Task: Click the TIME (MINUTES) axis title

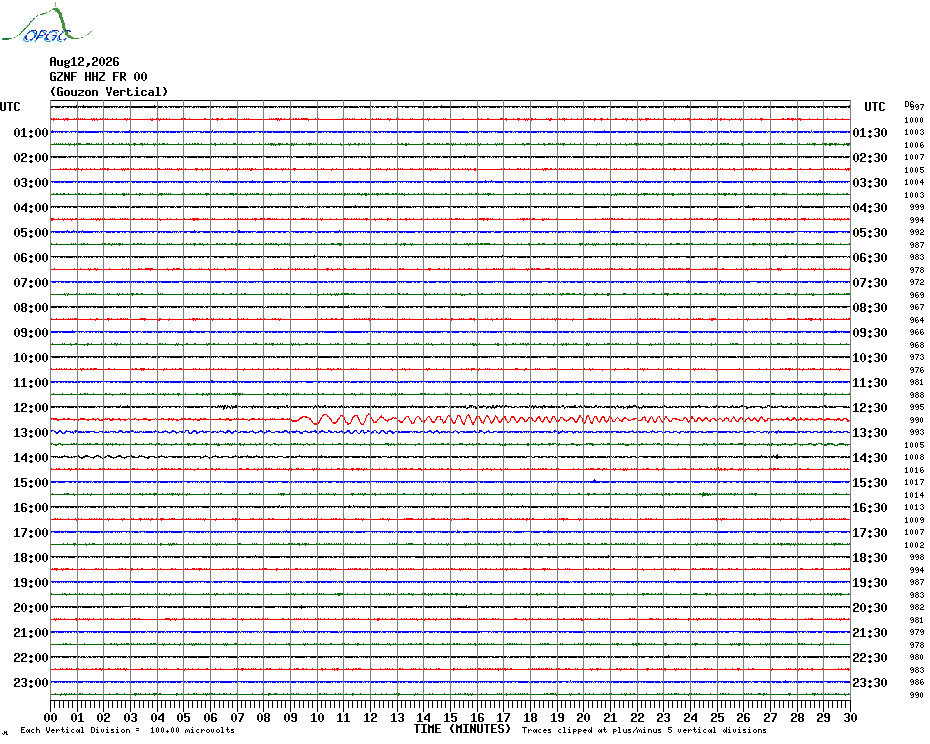Action: [462, 729]
